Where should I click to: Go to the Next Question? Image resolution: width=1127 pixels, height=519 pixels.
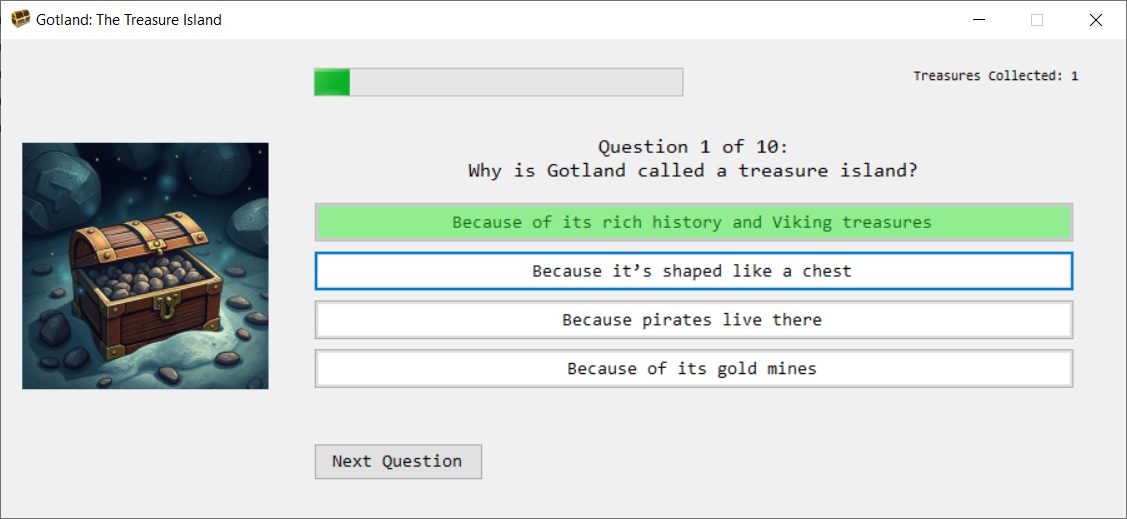coord(398,461)
